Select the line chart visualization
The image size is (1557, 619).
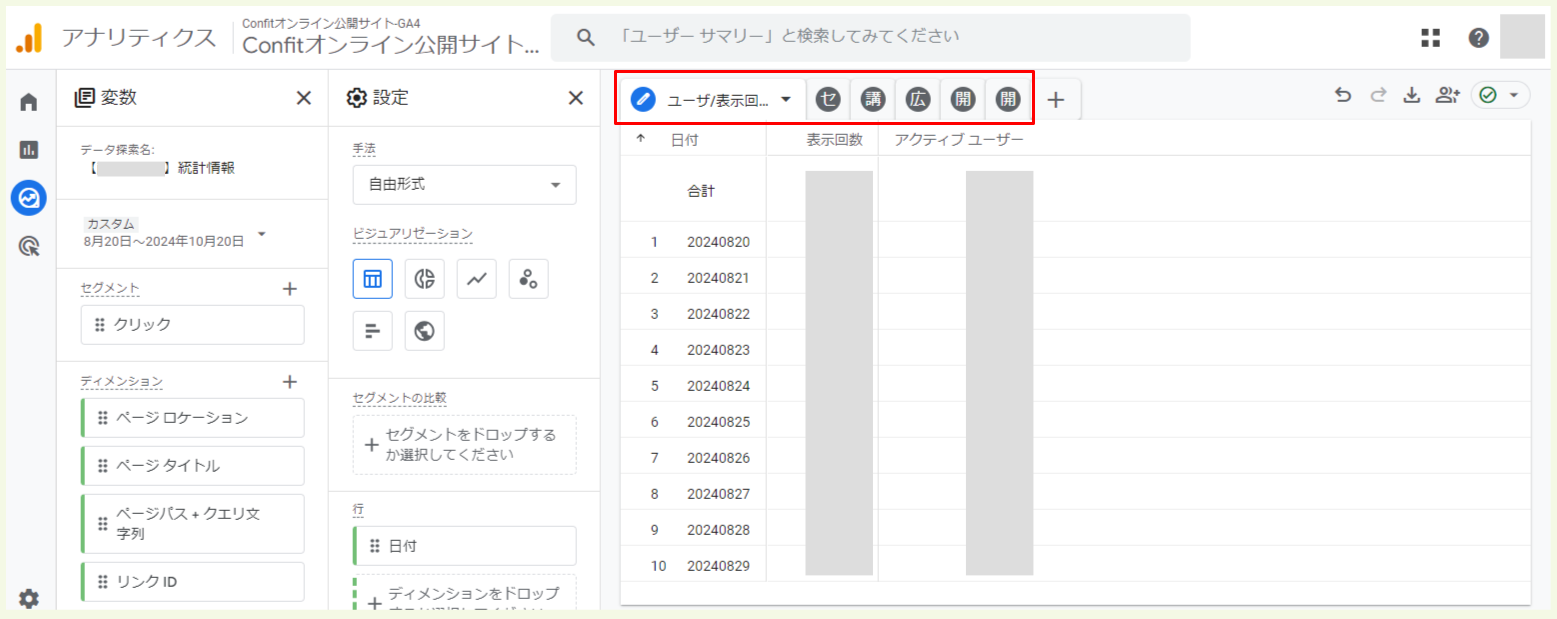476,279
